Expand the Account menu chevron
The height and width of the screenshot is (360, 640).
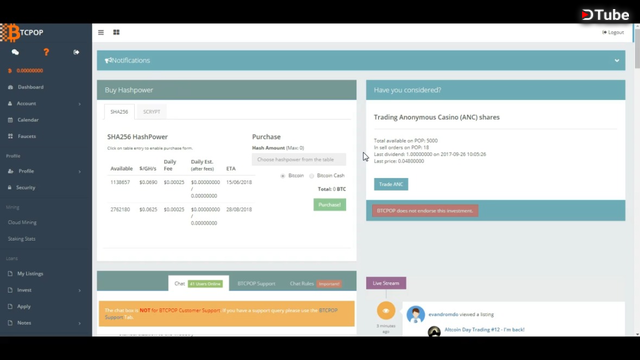[x=80, y=104]
